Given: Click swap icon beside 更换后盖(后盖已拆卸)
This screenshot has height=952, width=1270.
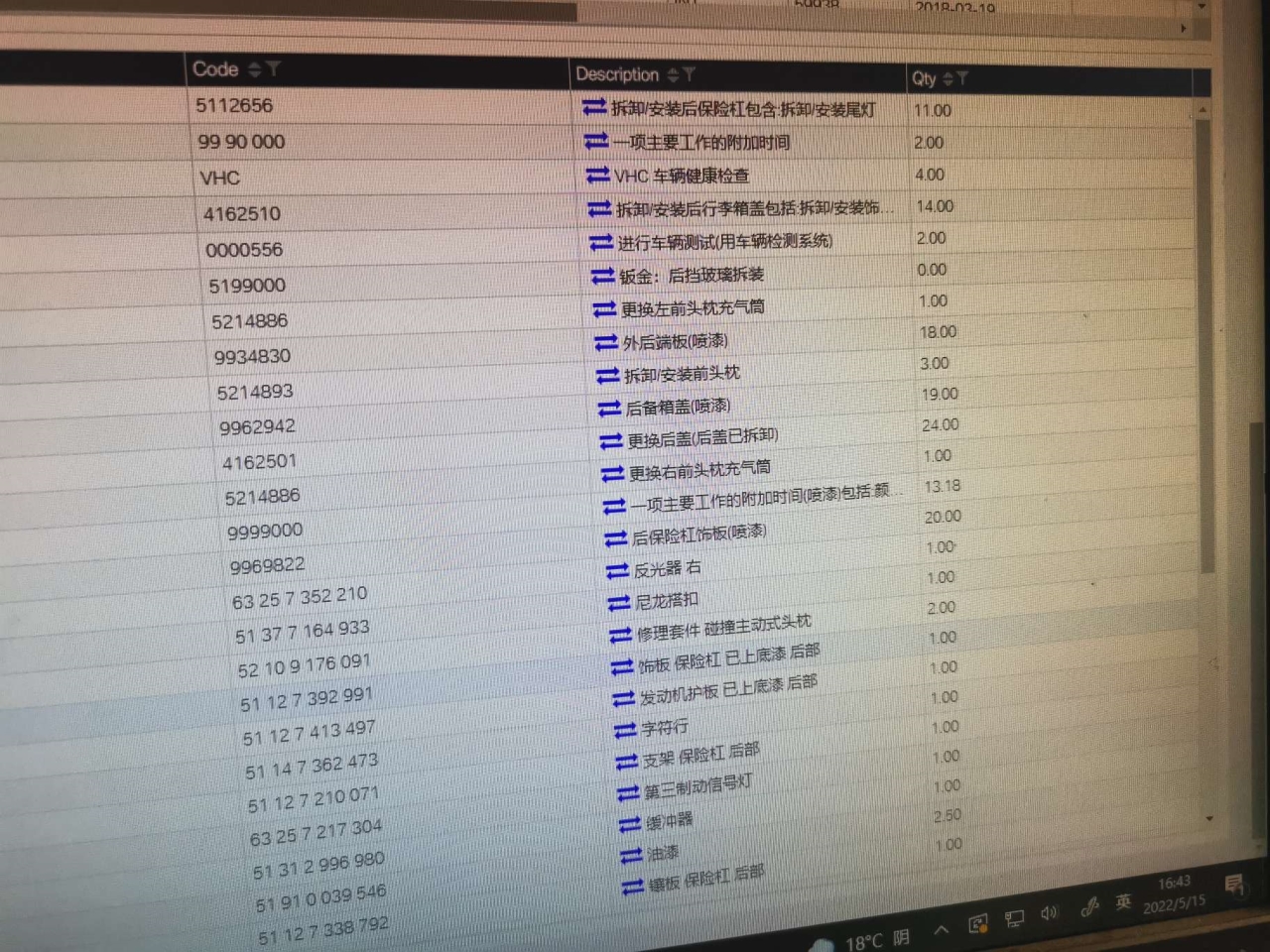Looking at the screenshot, I should click(612, 441).
